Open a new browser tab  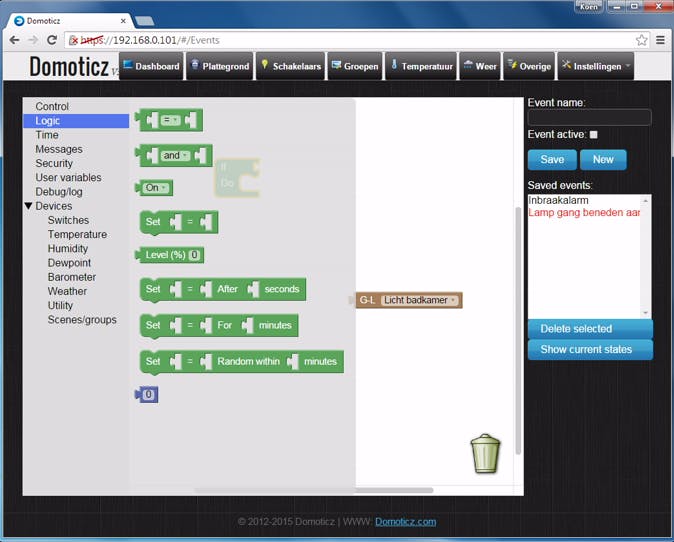tap(144, 21)
